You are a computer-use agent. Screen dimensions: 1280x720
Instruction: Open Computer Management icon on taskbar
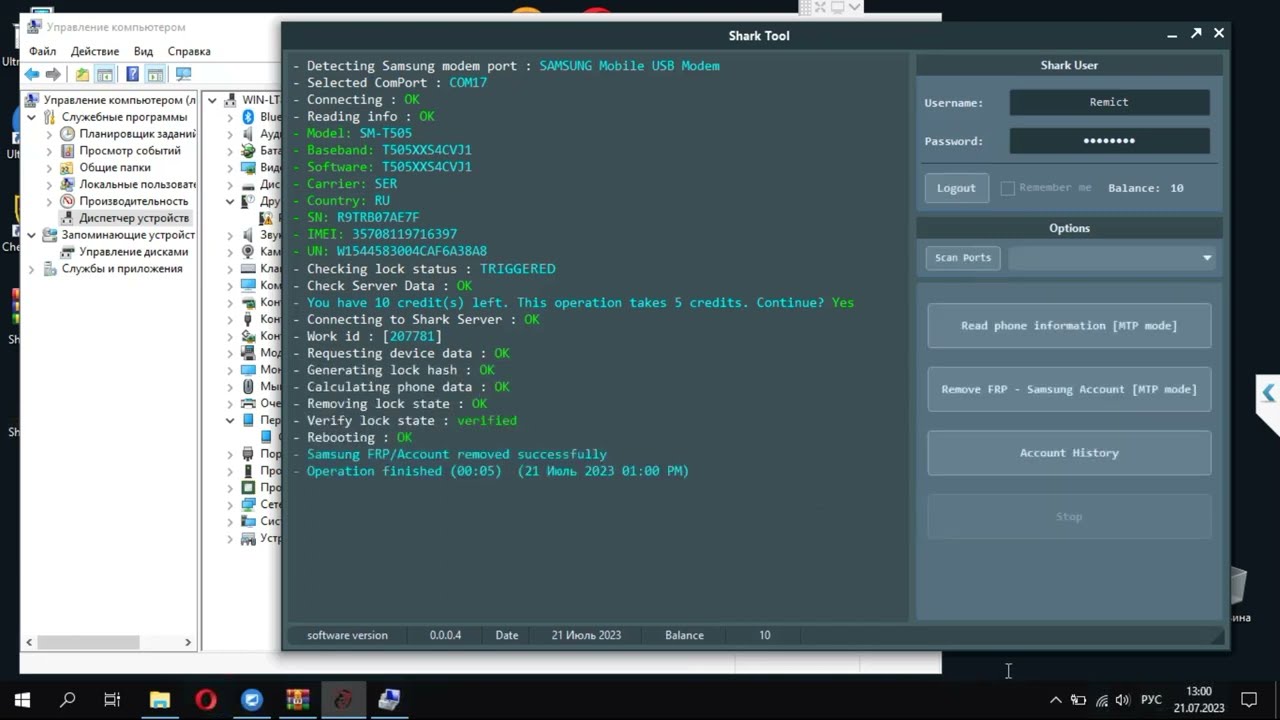point(389,700)
